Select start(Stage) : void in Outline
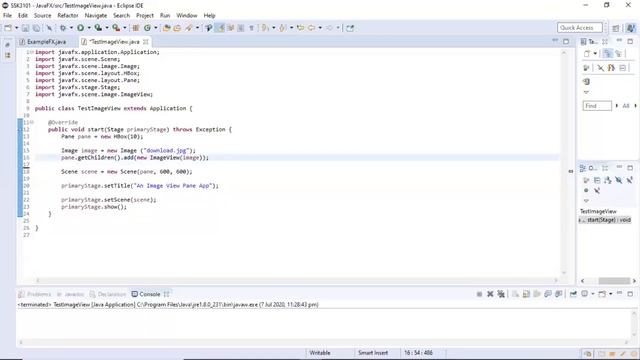Image resolution: width=640 pixels, height=360 pixels. click(x=606, y=220)
